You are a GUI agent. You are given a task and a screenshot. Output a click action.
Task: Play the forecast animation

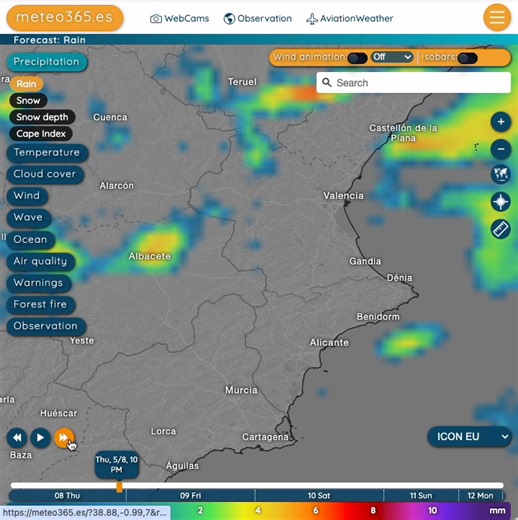pyautogui.click(x=40, y=438)
